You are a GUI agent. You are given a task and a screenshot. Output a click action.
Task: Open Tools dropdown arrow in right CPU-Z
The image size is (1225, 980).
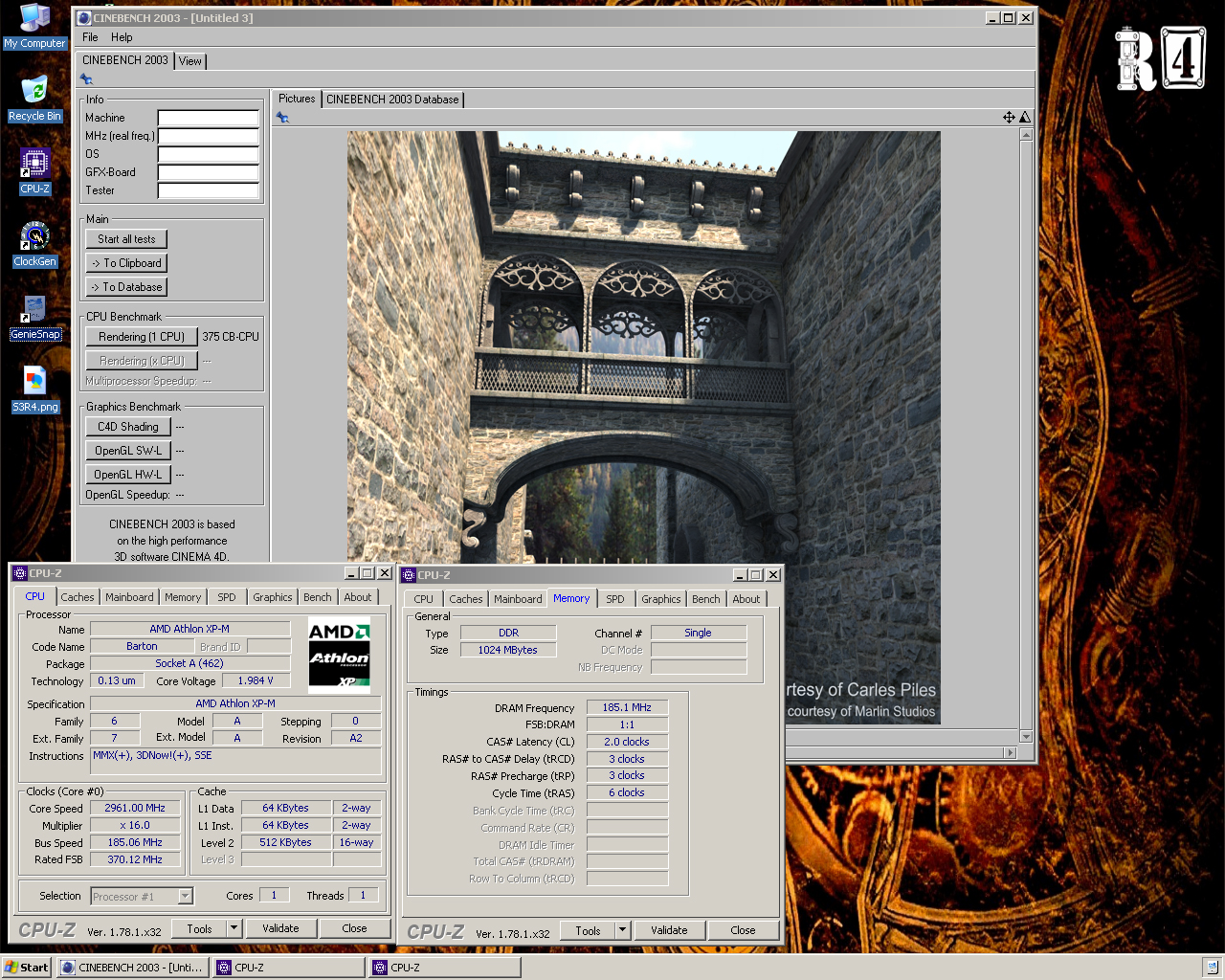[622, 930]
